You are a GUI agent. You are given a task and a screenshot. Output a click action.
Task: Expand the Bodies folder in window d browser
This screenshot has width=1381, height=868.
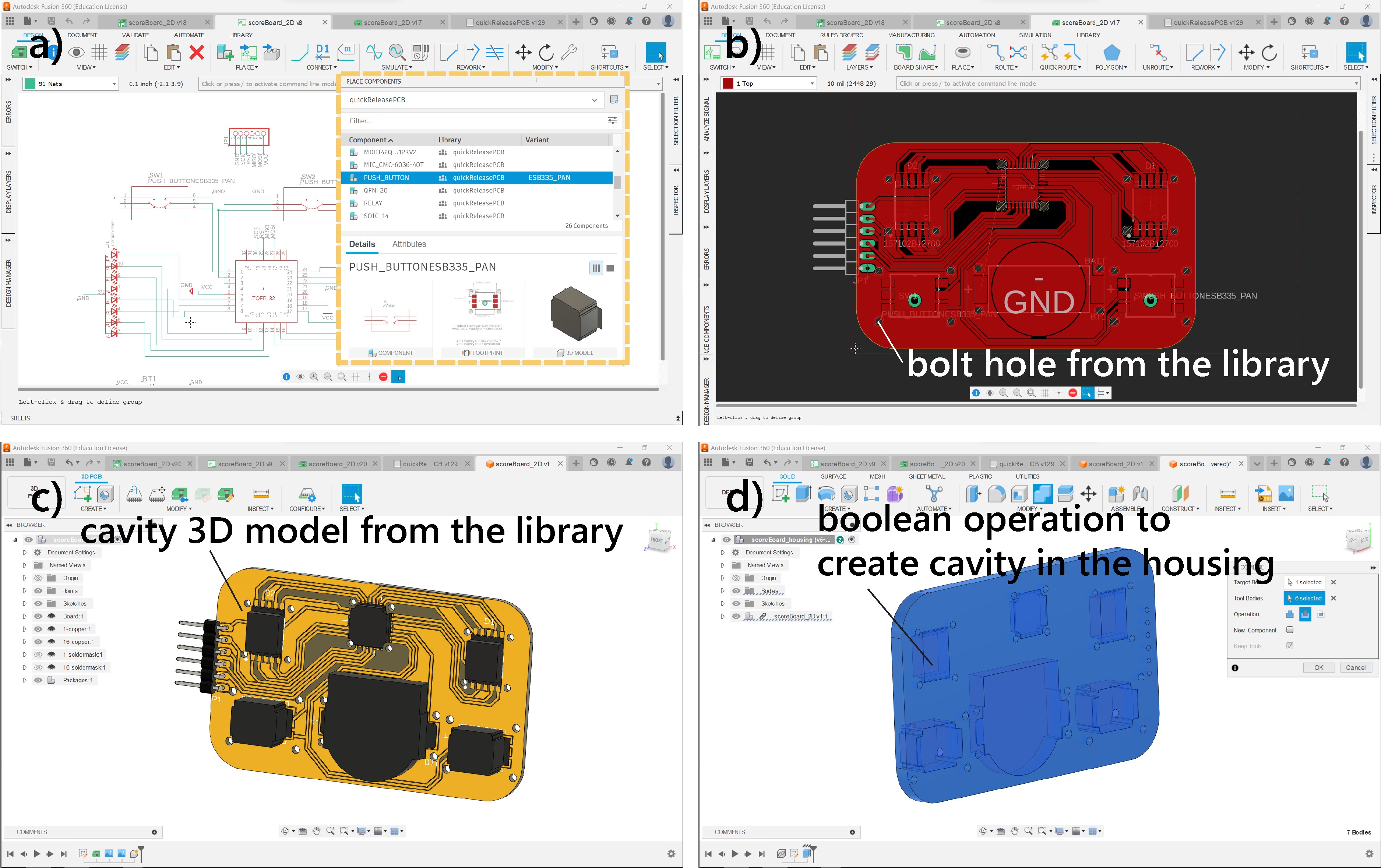[x=722, y=590]
